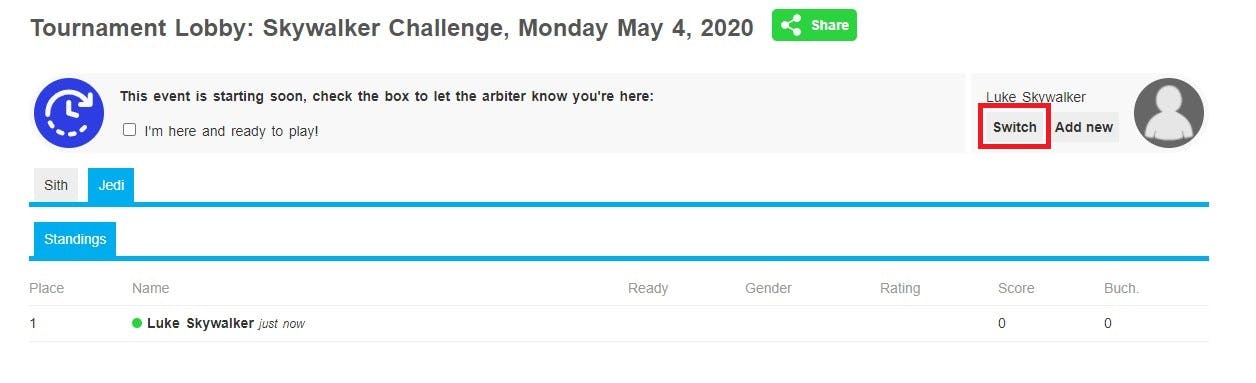Open the Standings tab
The height and width of the screenshot is (383, 1256).
(75, 239)
